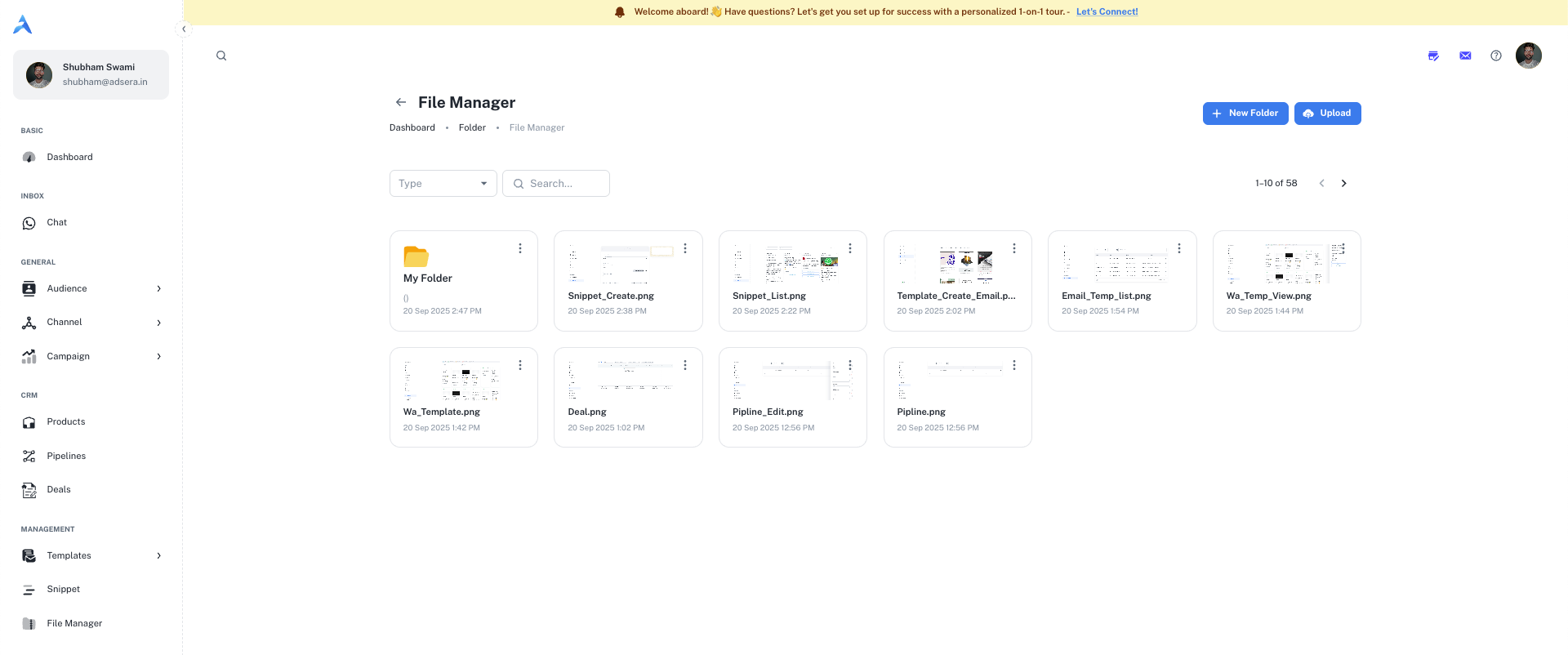This screenshot has width=1568, height=655.
Task: Open Chat from the sidebar
Action: (56, 222)
